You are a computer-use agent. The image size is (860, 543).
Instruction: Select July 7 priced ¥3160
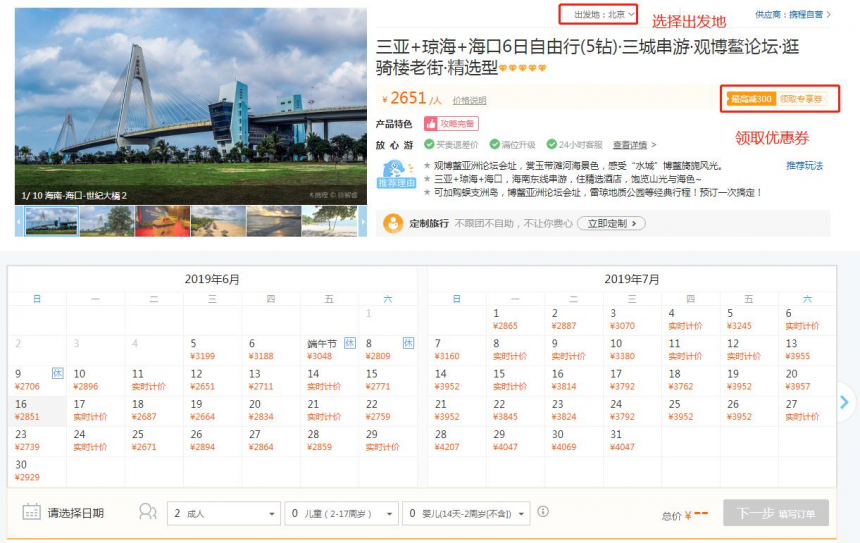pyautogui.click(x=457, y=350)
